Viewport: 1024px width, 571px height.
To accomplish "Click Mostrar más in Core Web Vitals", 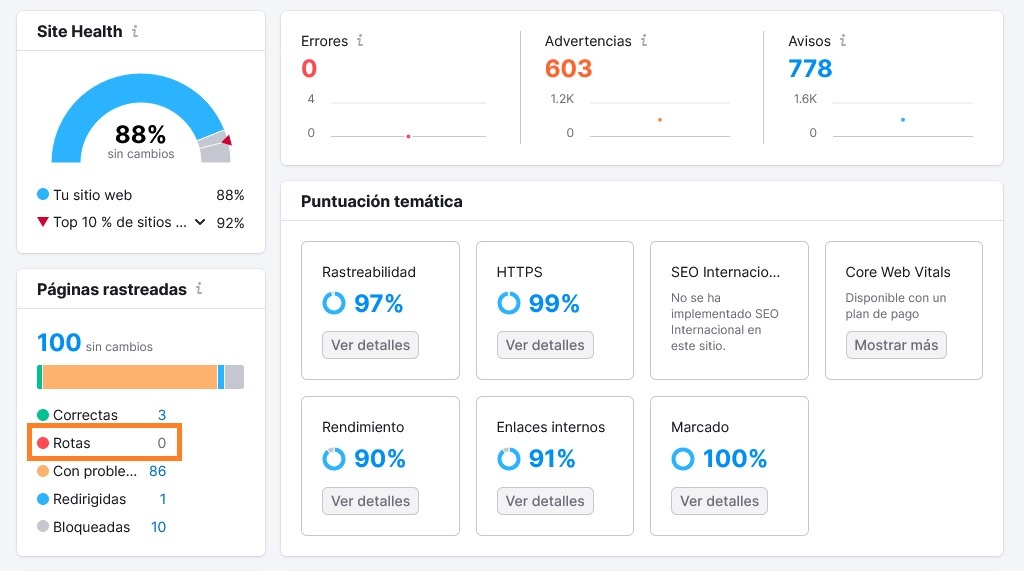I will click(896, 345).
